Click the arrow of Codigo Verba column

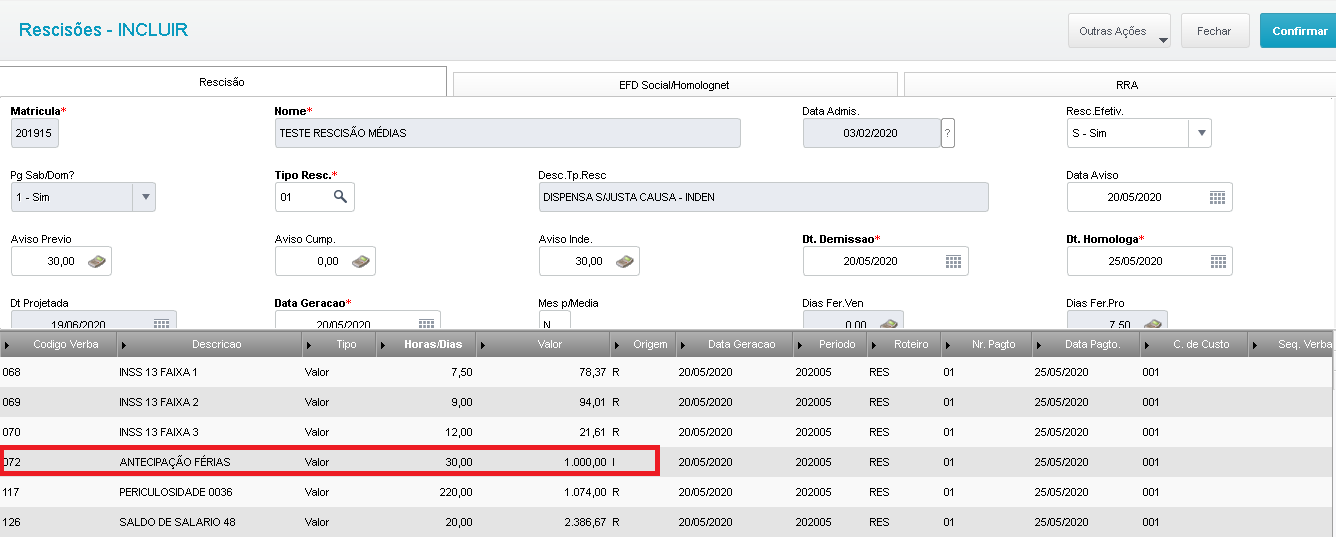pyautogui.click(x=8, y=344)
